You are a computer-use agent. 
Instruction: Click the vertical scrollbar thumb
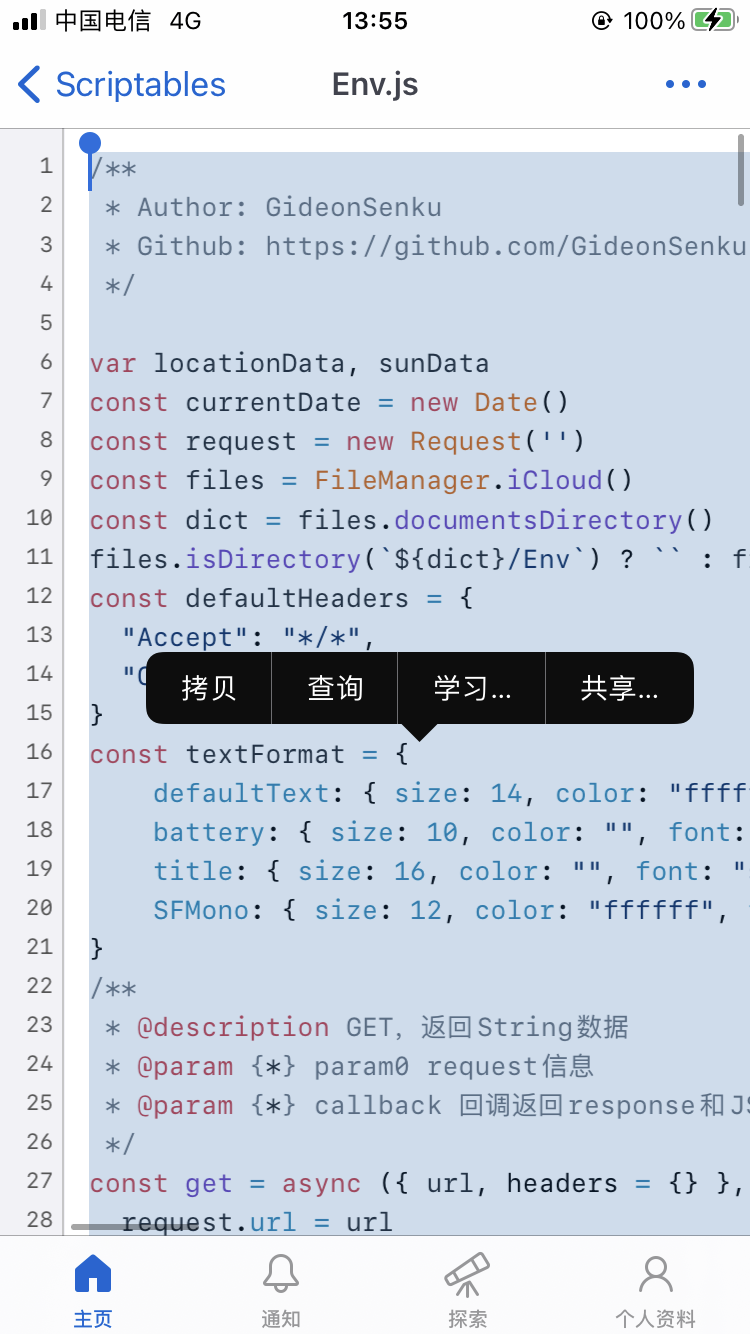741,168
